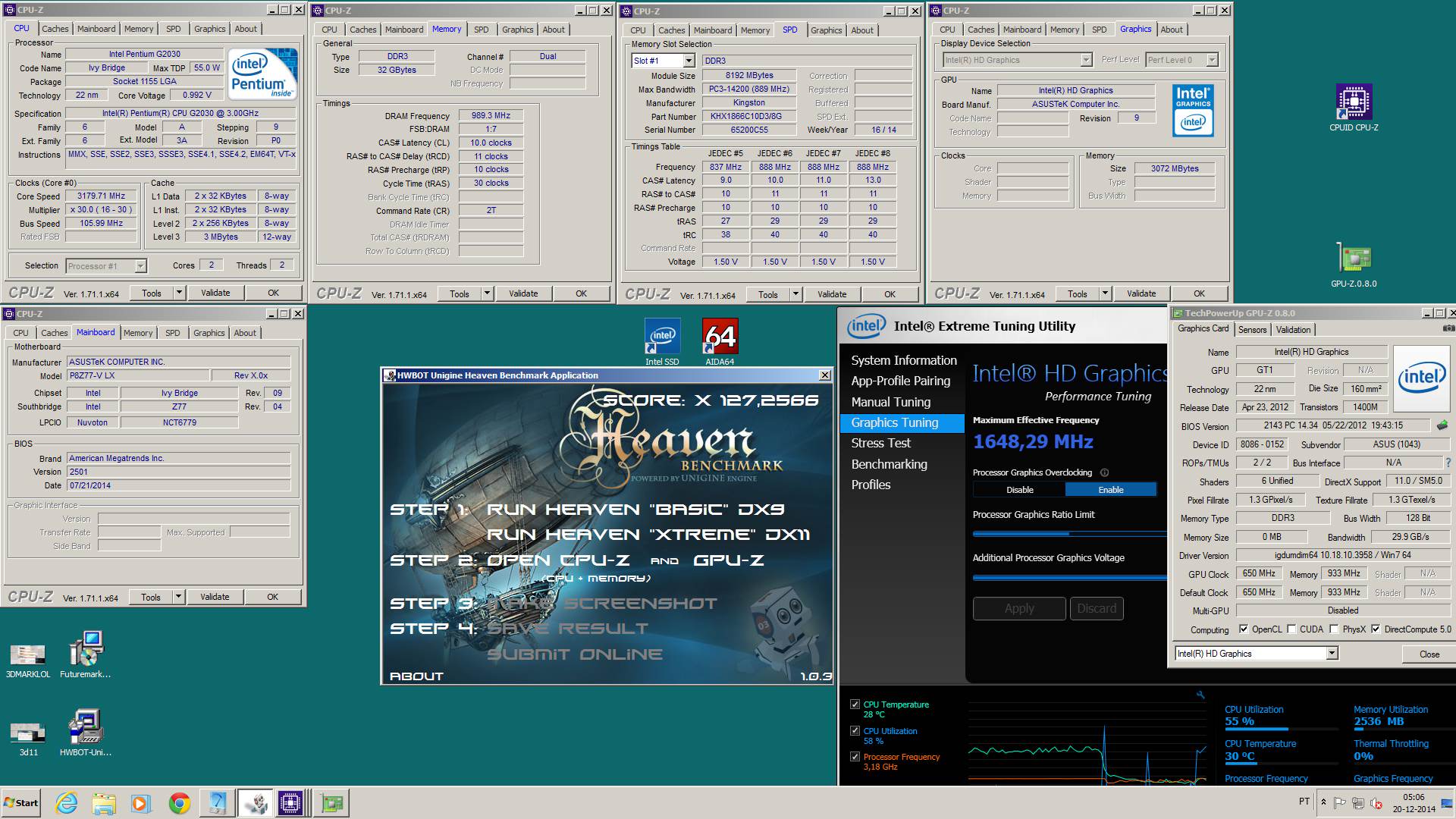
Task: Switch to CPU-Z taskbar button
Action: coord(290,803)
